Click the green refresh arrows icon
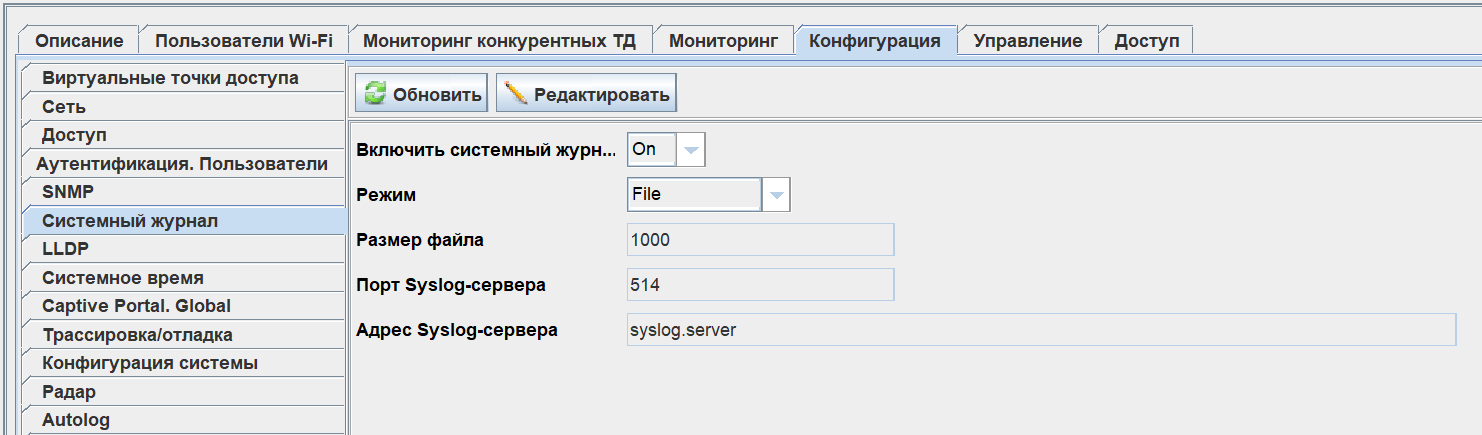1482x435 pixels. pos(375,94)
